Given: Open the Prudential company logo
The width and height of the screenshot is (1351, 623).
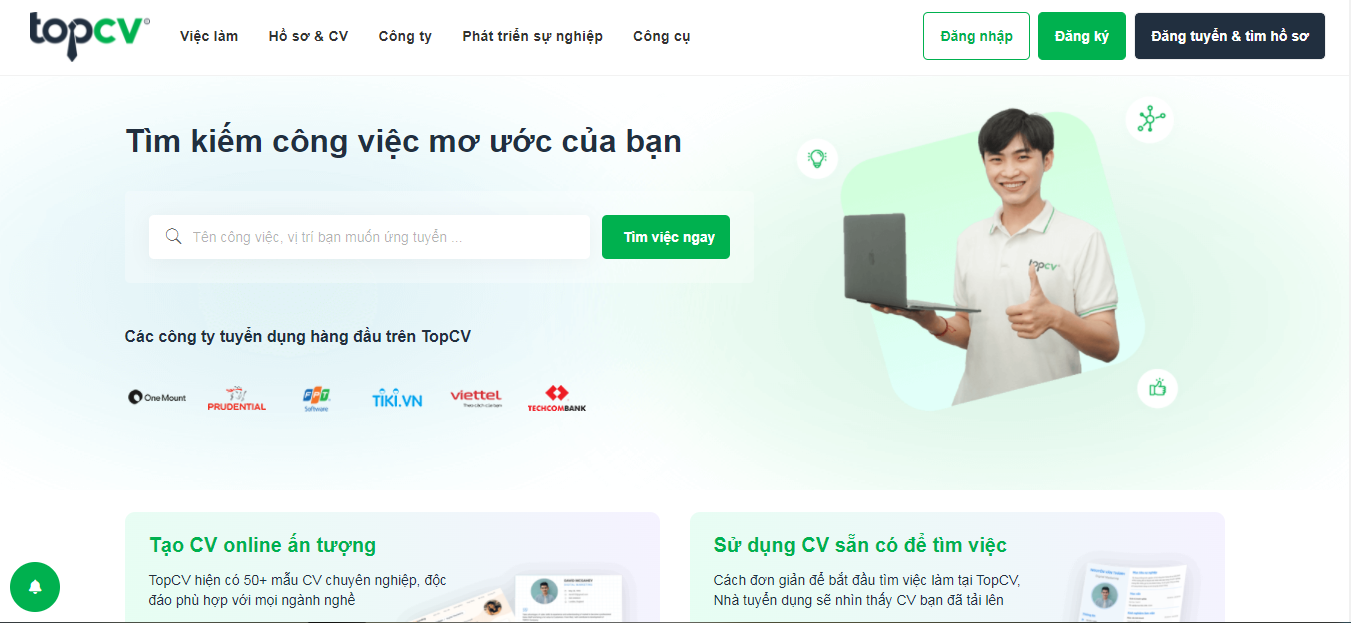Looking at the screenshot, I should 237,398.
